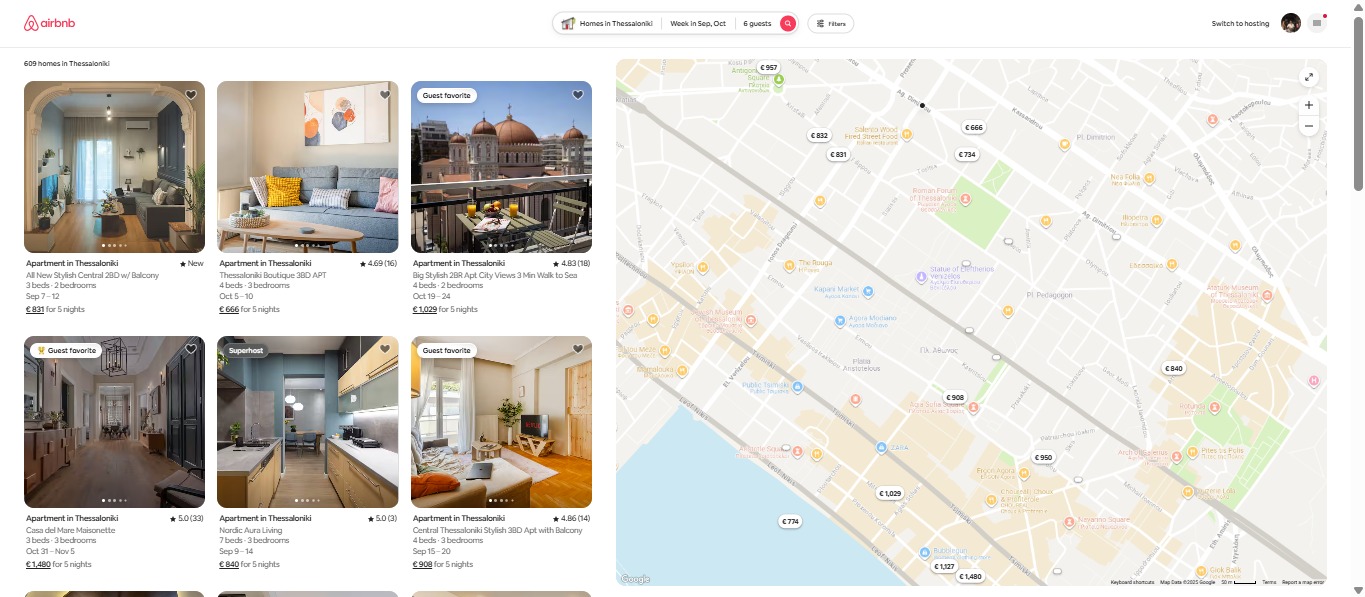Open the Filters panel

pos(831,23)
